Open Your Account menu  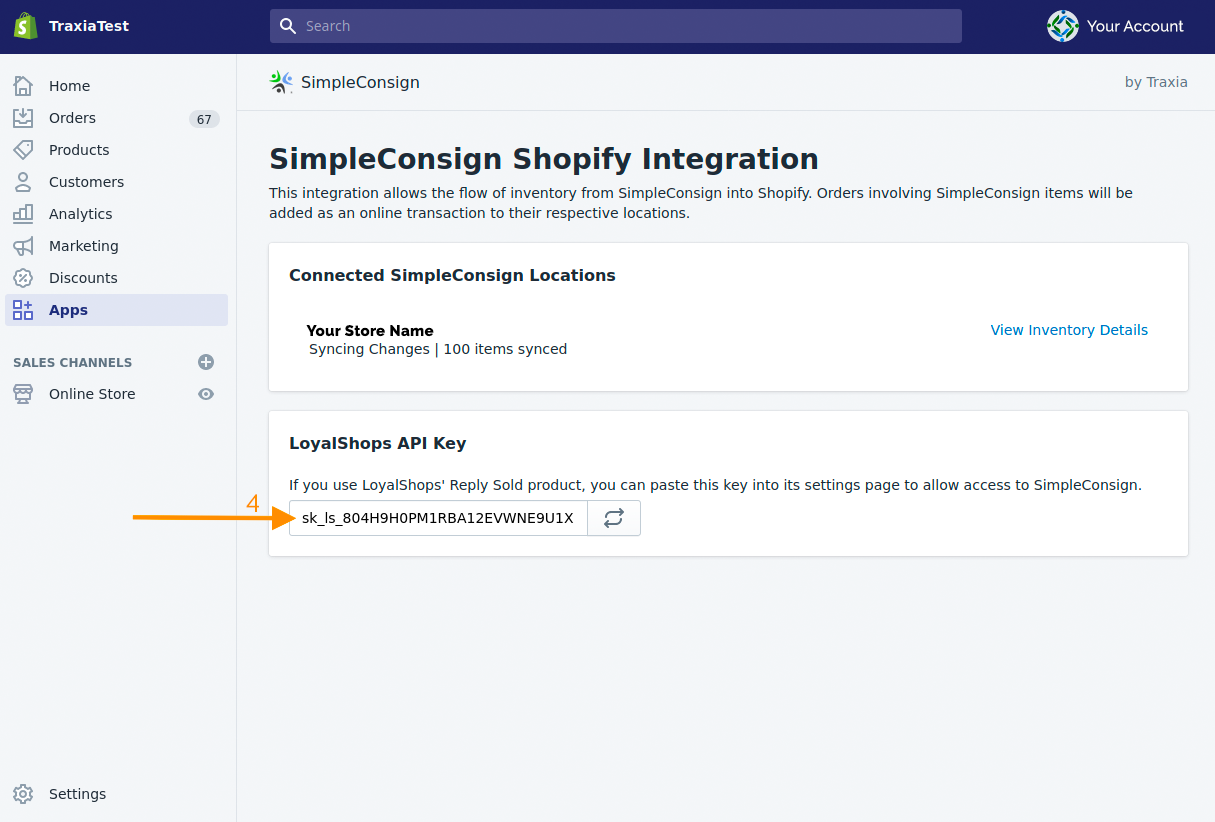pos(1115,26)
